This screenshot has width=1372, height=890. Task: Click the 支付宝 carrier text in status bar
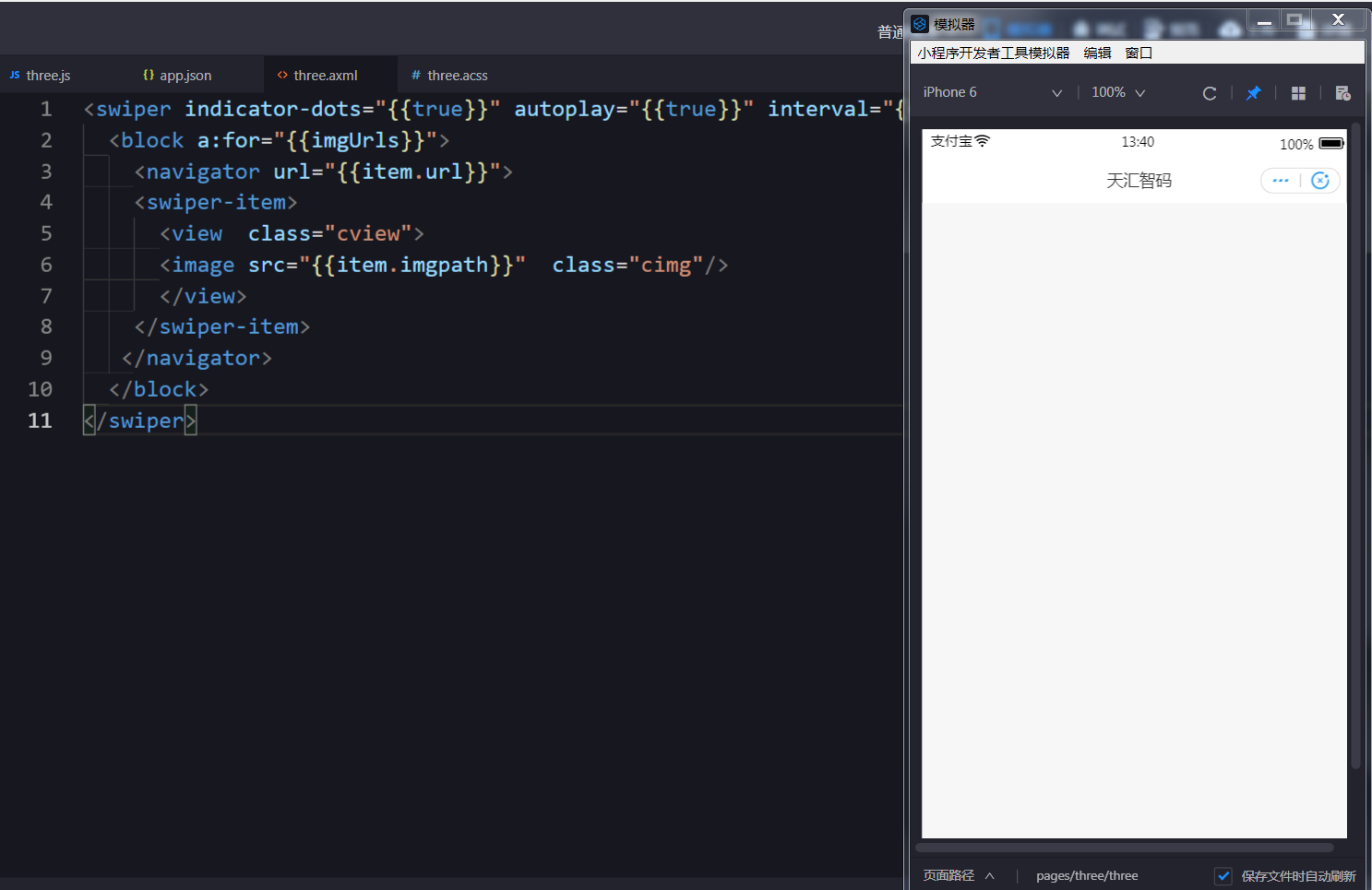pos(951,141)
